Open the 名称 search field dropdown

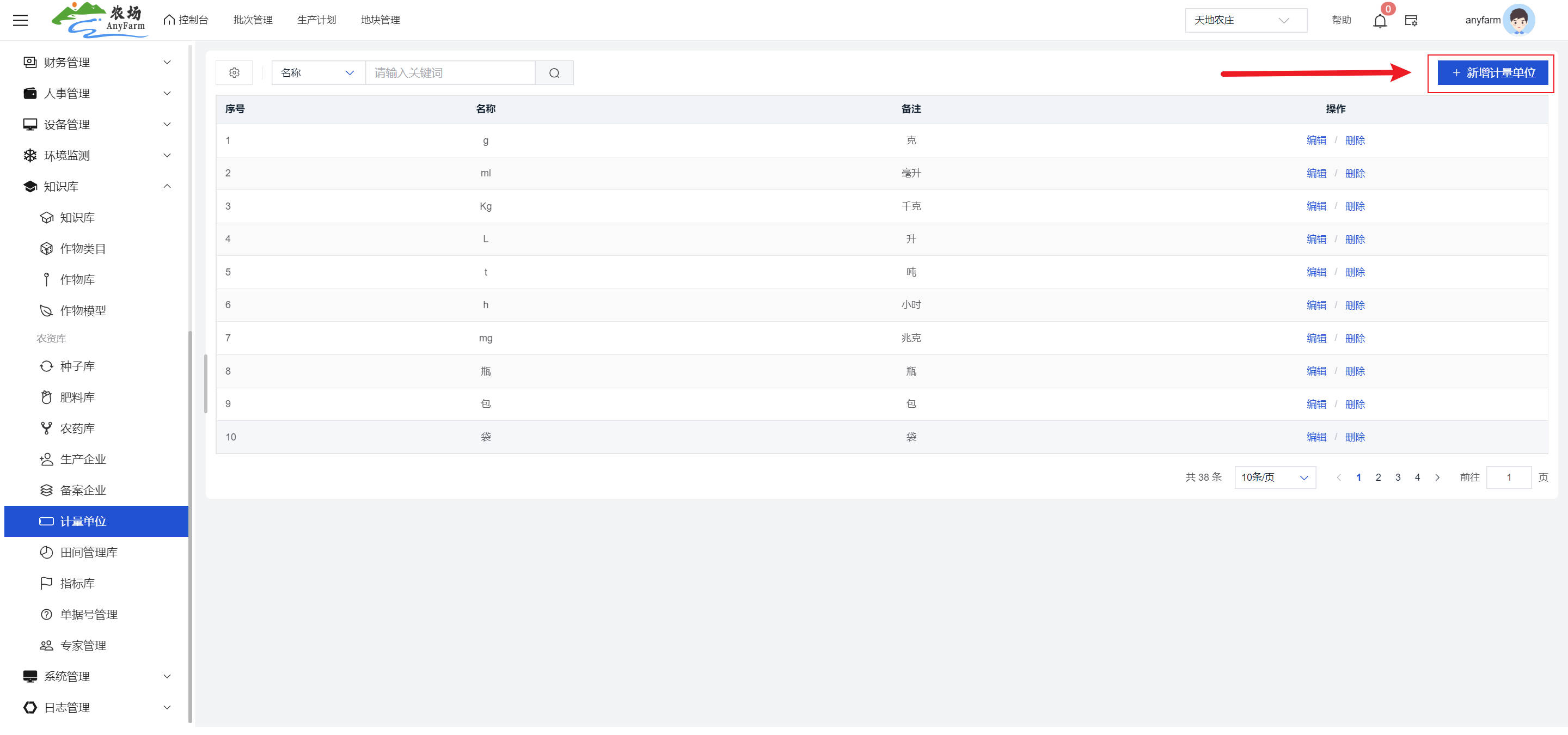[317, 73]
